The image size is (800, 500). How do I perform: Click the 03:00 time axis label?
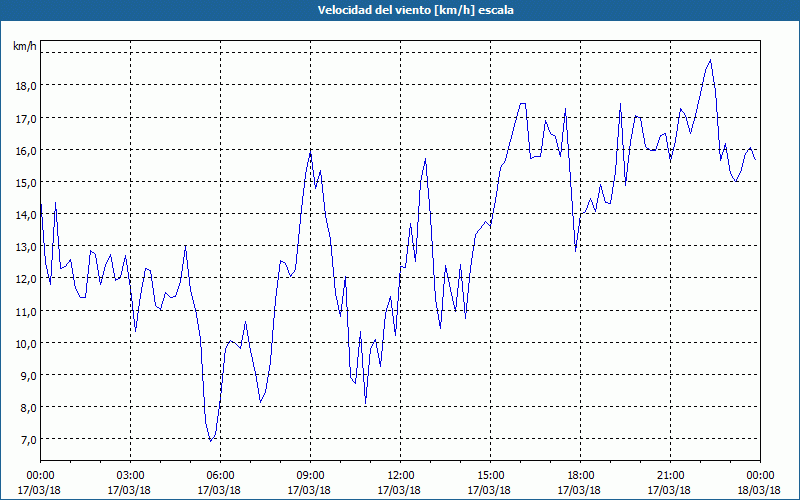point(130,476)
